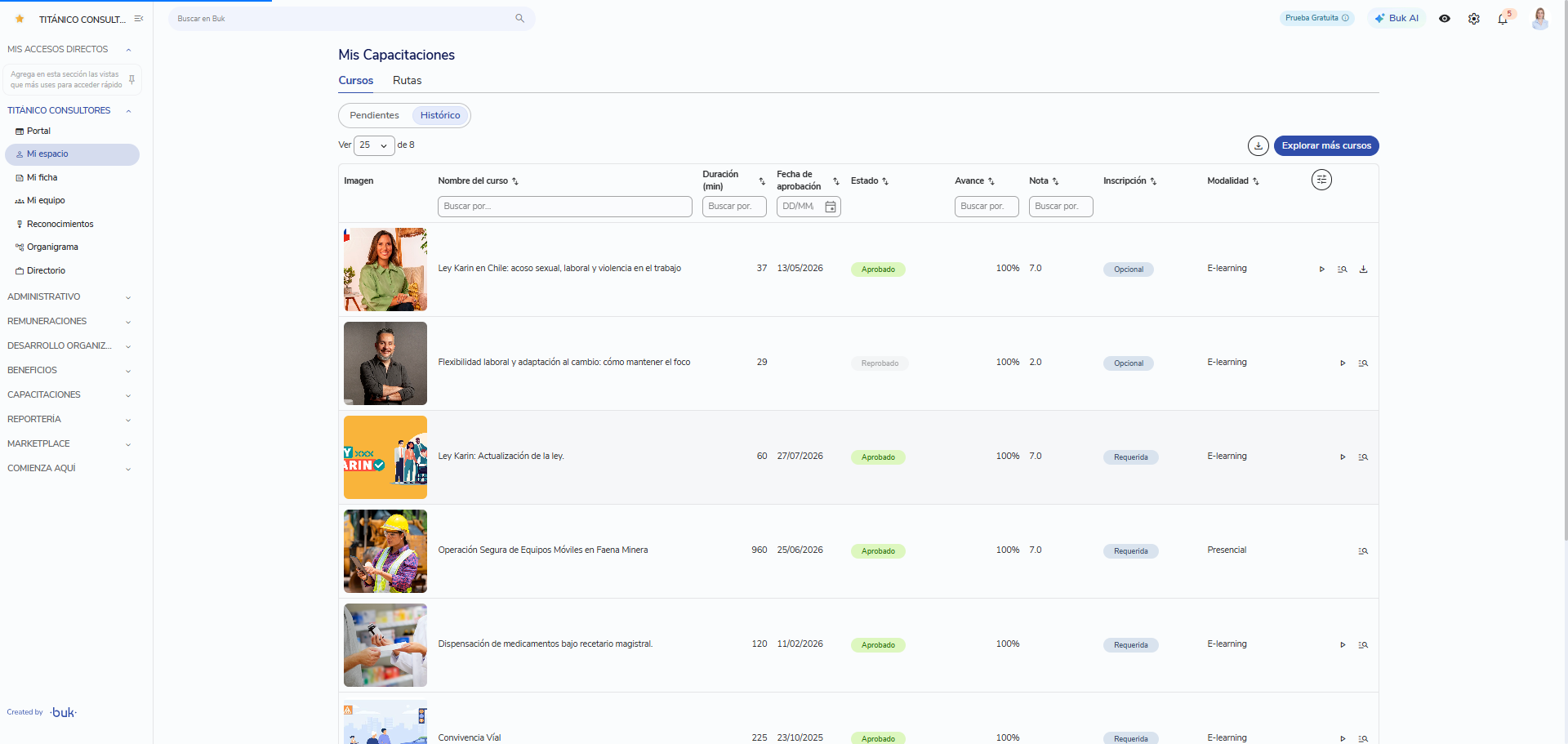1568x744 pixels.
Task: View details of Flexibilidad laboral course
Action: click(1363, 363)
